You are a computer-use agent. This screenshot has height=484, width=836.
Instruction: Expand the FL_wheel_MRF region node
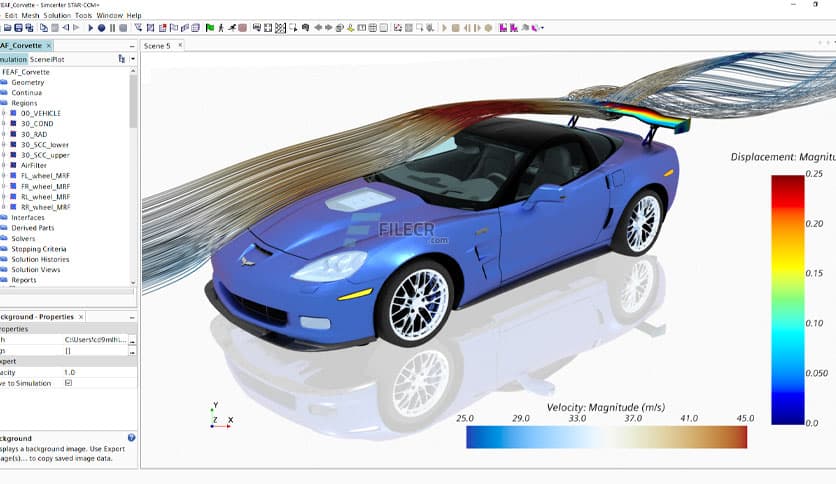tap(4, 175)
